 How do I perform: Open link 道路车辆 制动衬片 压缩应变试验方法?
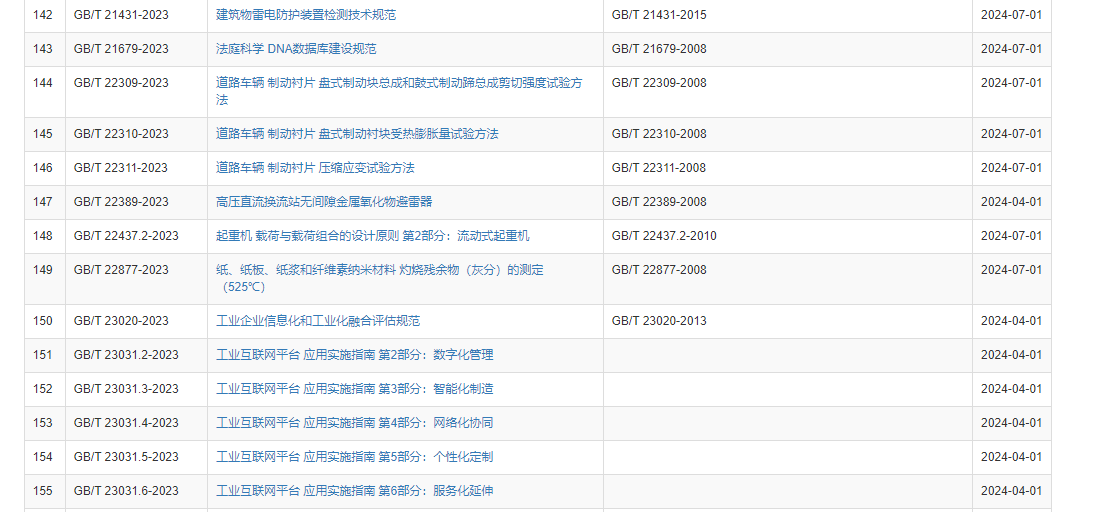315,168
